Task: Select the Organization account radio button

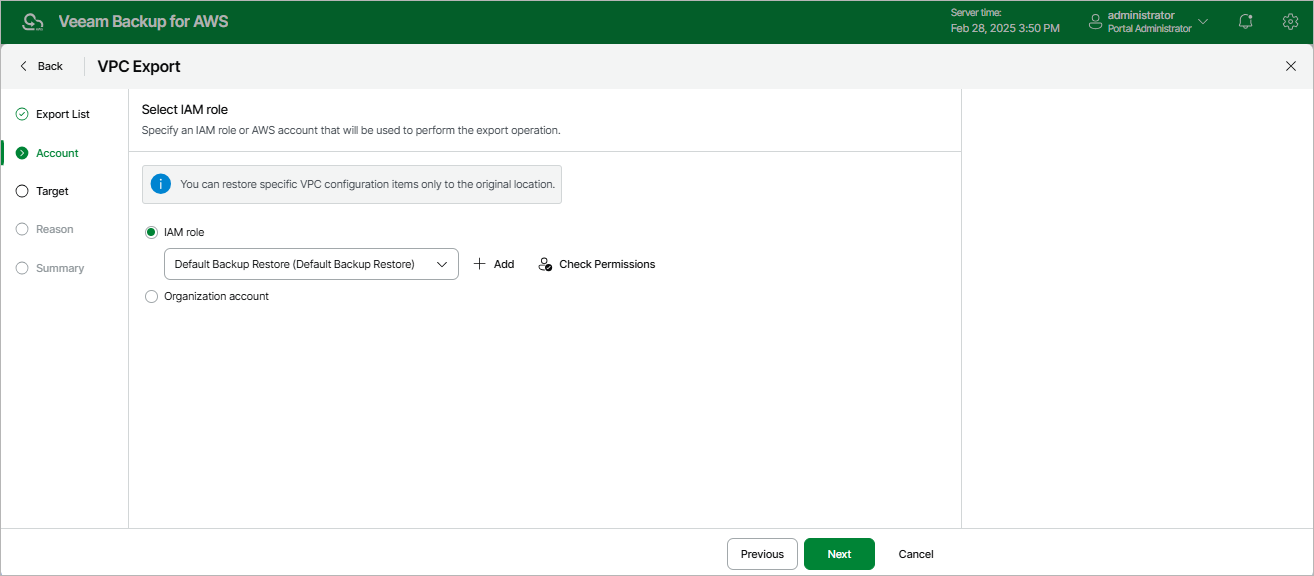Action: 152,296
